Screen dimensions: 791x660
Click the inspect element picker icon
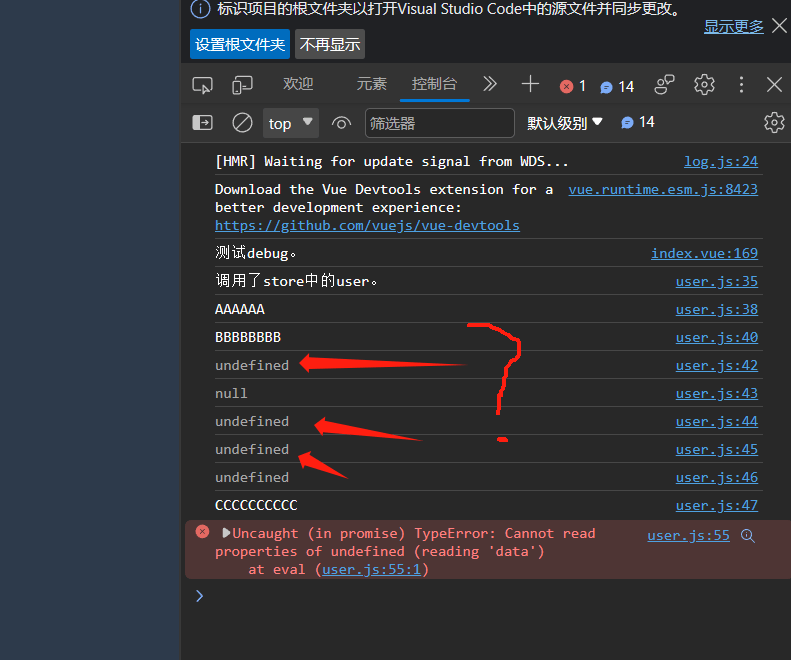203,85
